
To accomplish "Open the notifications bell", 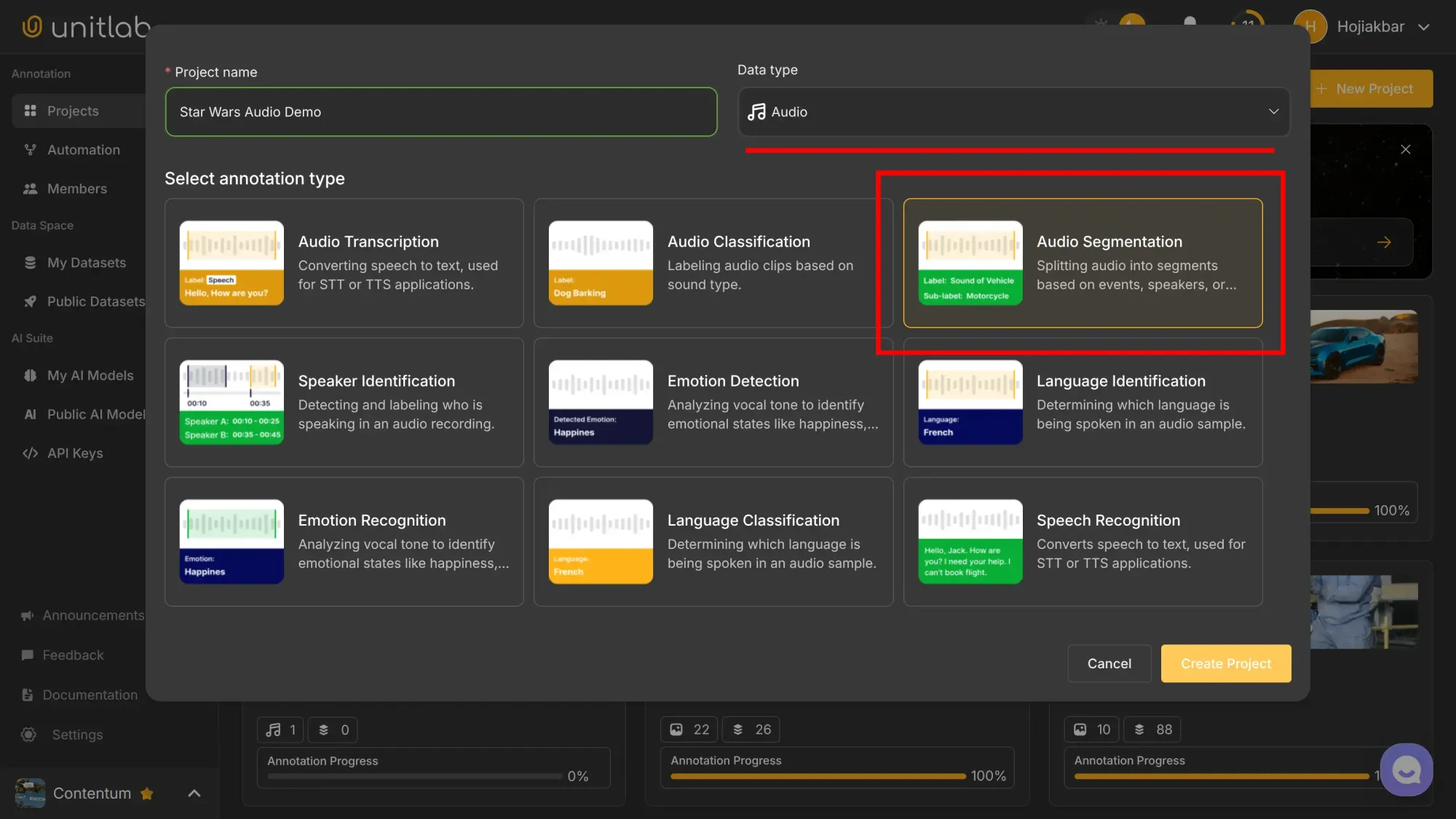I will (x=1190, y=24).
